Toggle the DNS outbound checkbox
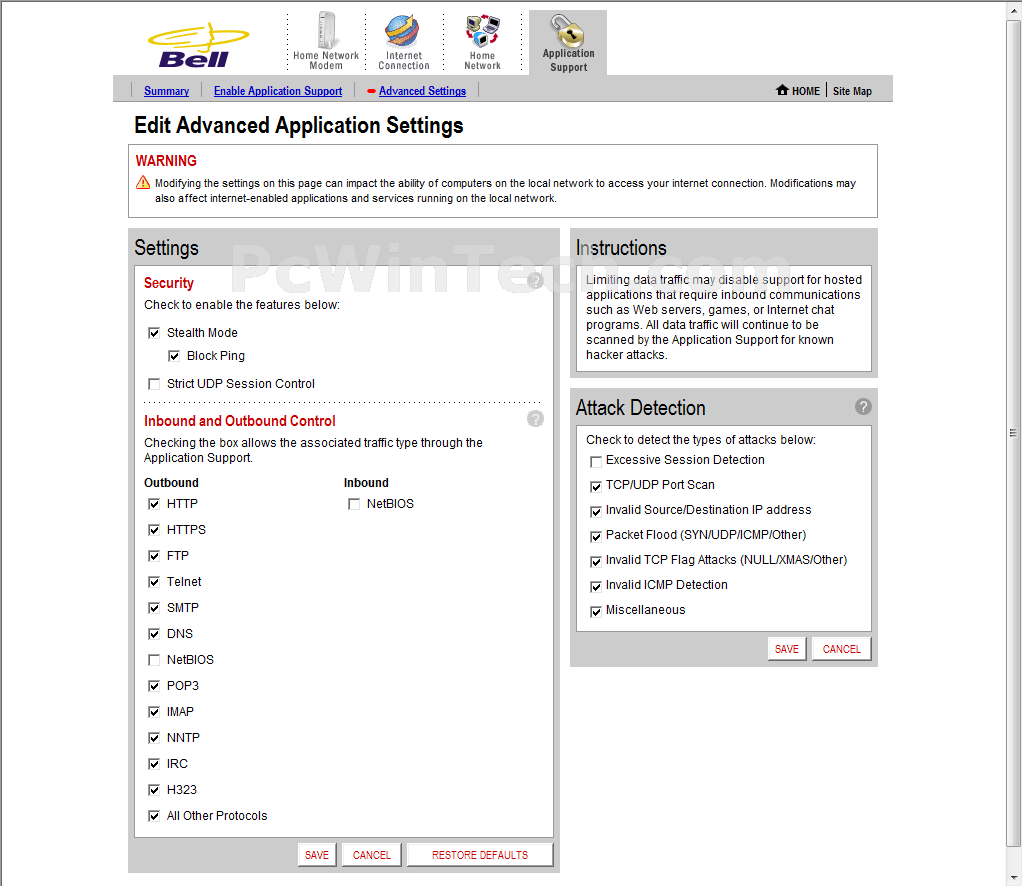This screenshot has height=886, width=1022. [x=154, y=634]
